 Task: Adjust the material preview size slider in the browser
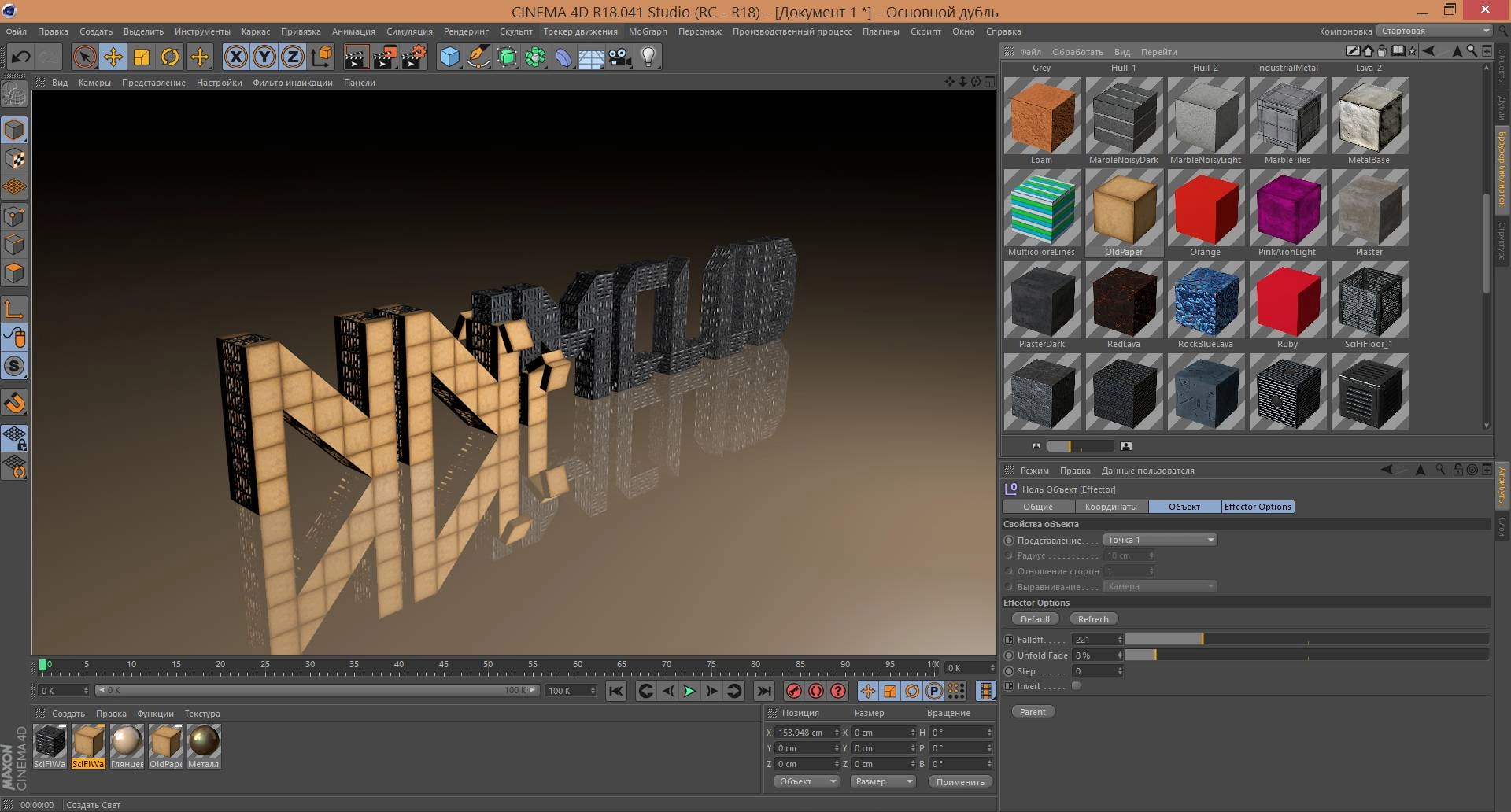(1081, 446)
